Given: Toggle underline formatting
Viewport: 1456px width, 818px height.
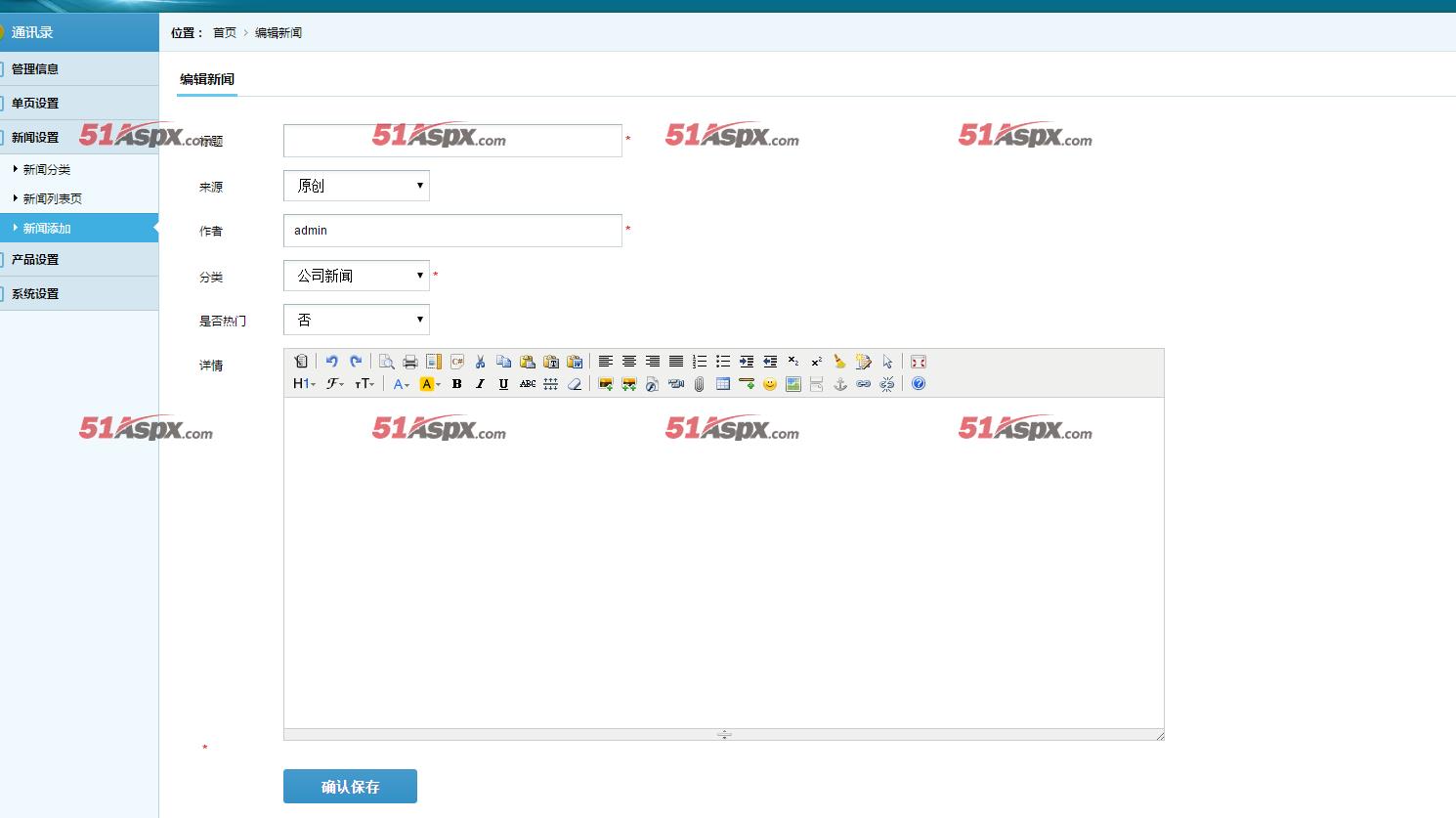Looking at the screenshot, I should coord(503,384).
